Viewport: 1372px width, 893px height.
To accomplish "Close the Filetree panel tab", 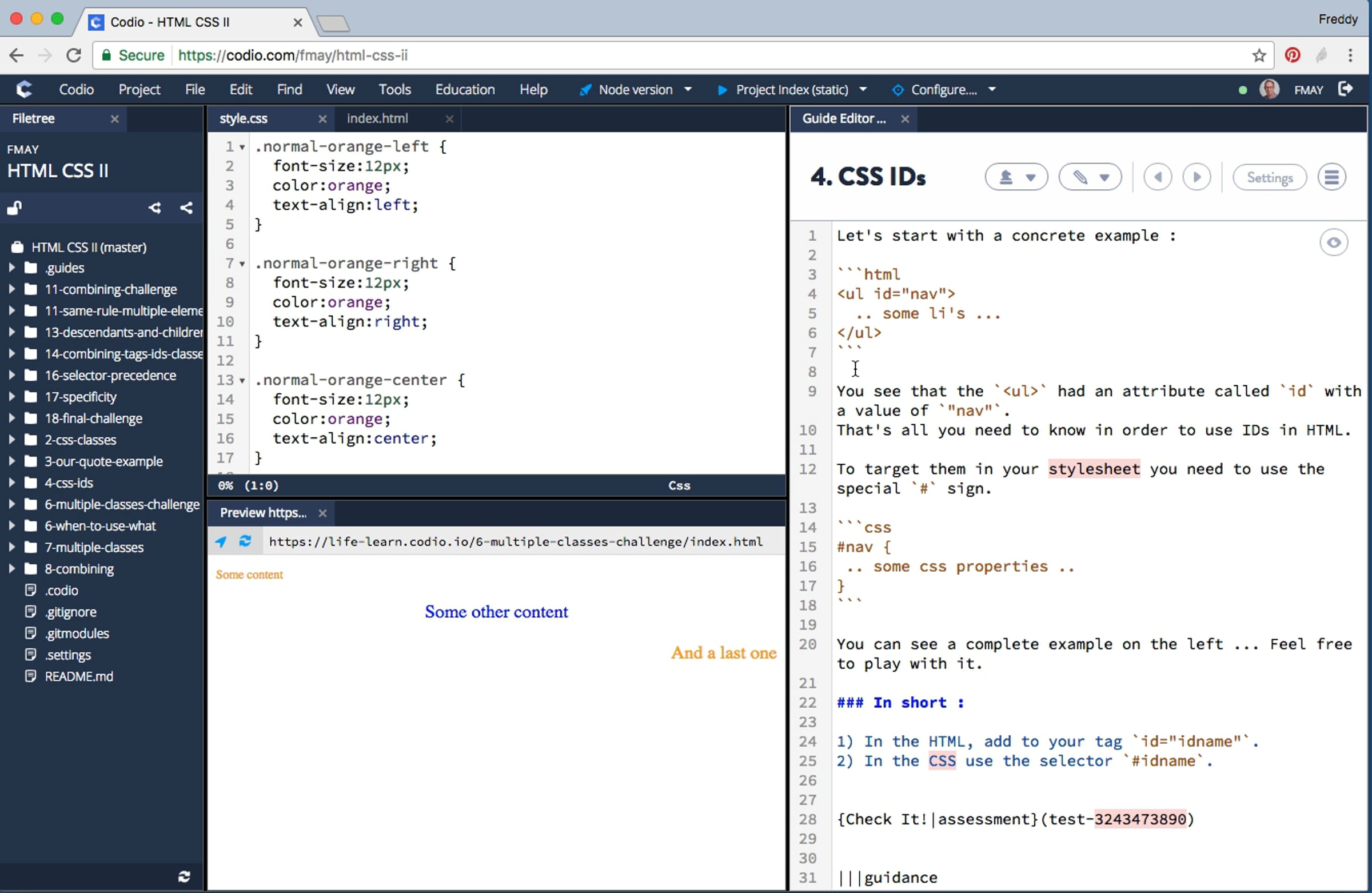I will [115, 119].
